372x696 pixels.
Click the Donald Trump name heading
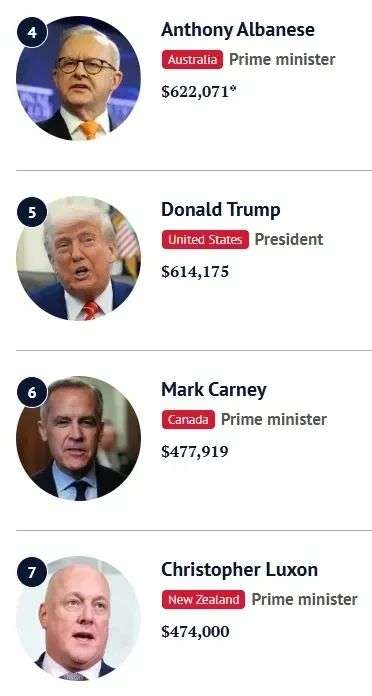pyautogui.click(x=221, y=210)
